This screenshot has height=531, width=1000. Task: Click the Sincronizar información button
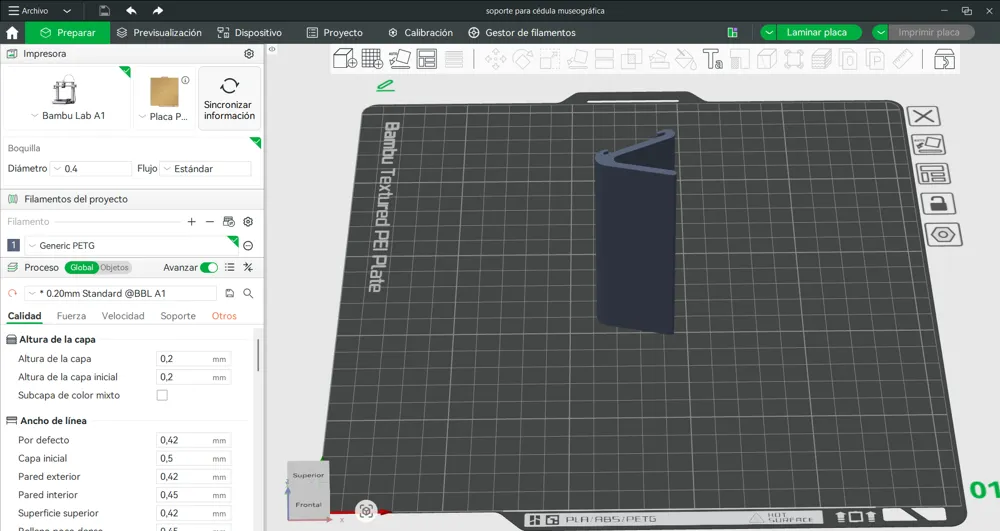(x=230, y=98)
